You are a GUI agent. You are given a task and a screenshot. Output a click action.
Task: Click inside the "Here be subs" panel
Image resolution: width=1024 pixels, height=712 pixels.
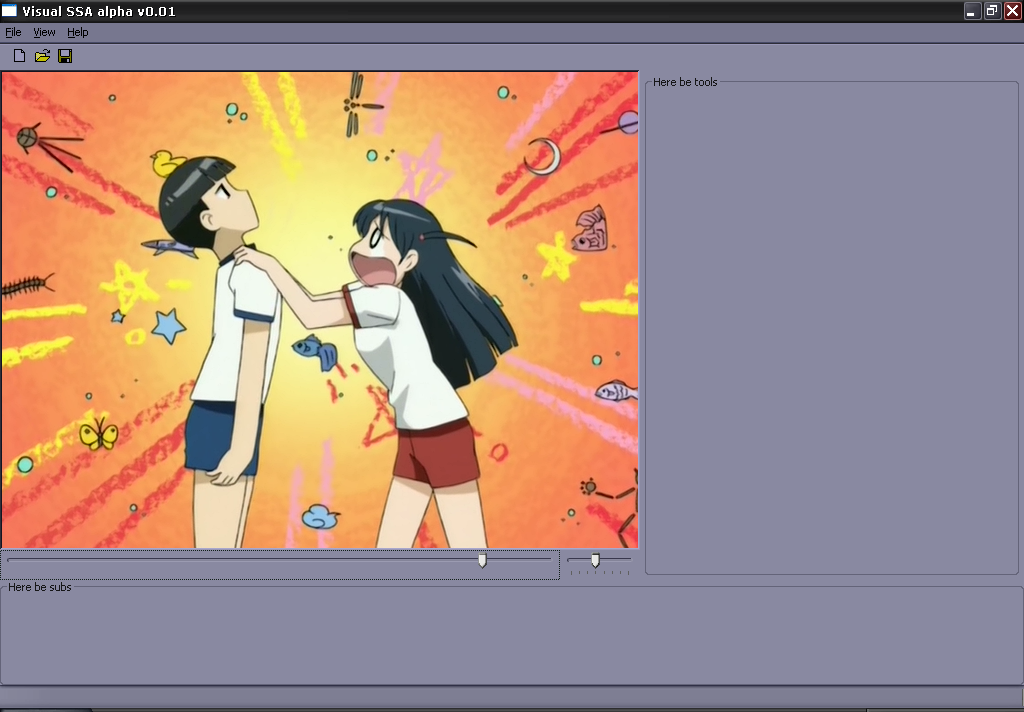click(510, 638)
